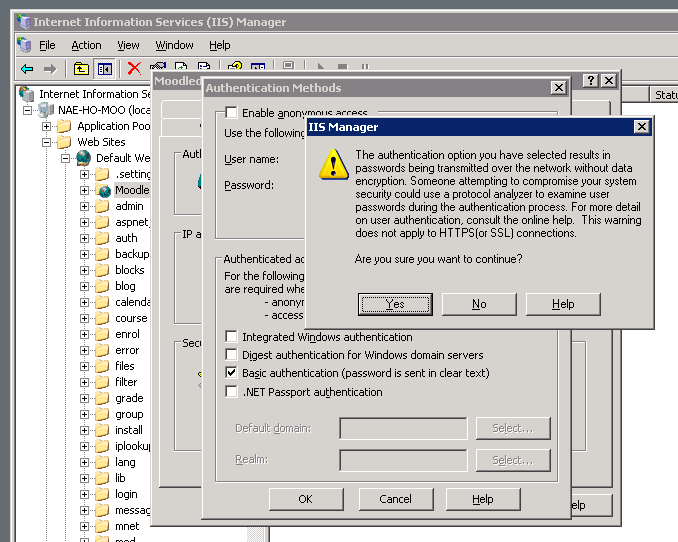Check Digest authentication for Windows domain servers

tap(232, 355)
